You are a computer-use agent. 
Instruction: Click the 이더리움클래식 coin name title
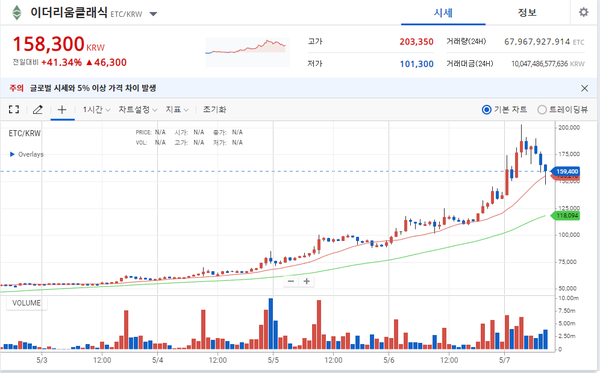(68, 13)
